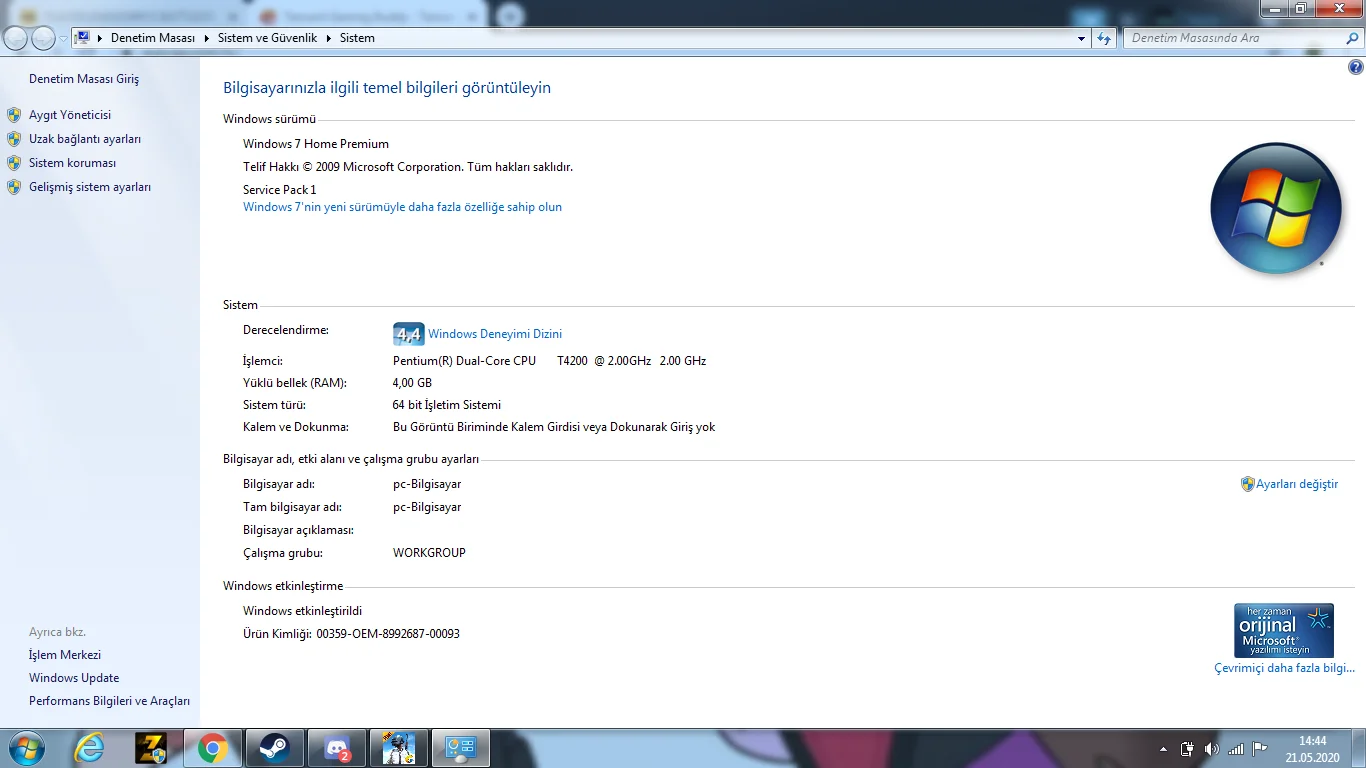Viewport: 1366px width, 768px height.
Task: Open Windows Update link
Action: click(74, 678)
